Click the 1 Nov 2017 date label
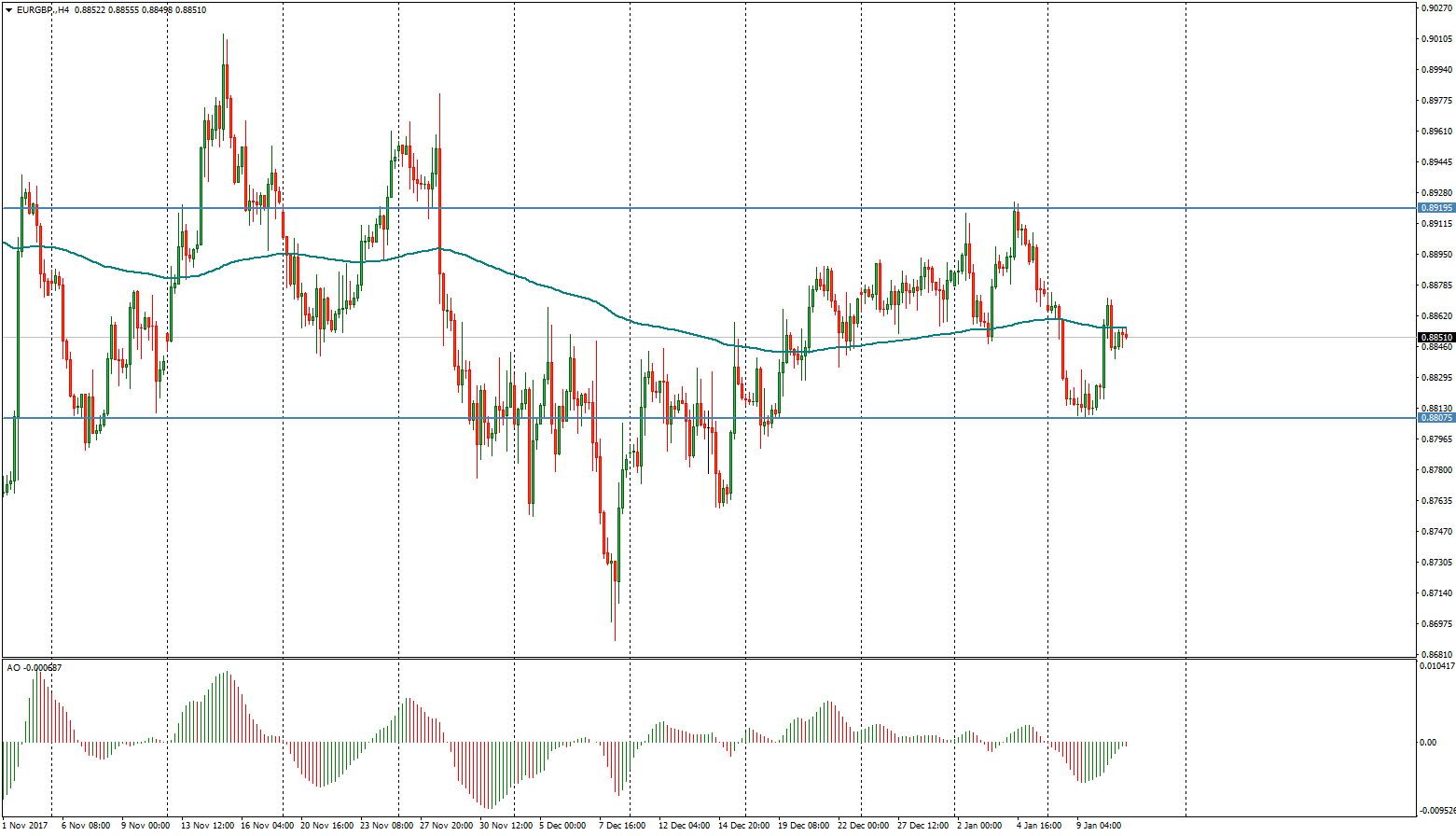Viewport: 1456px width, 836px height. point(25,826)
